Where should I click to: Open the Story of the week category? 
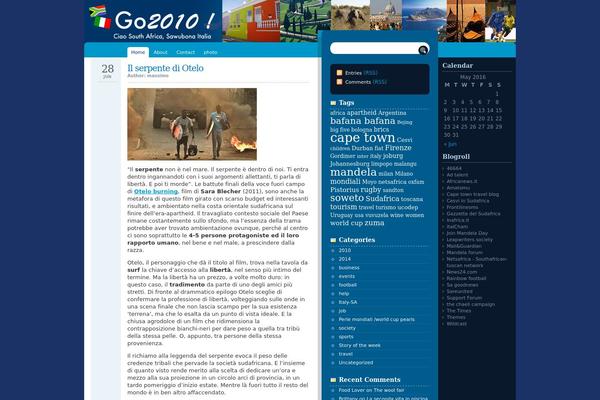point(359,346)
